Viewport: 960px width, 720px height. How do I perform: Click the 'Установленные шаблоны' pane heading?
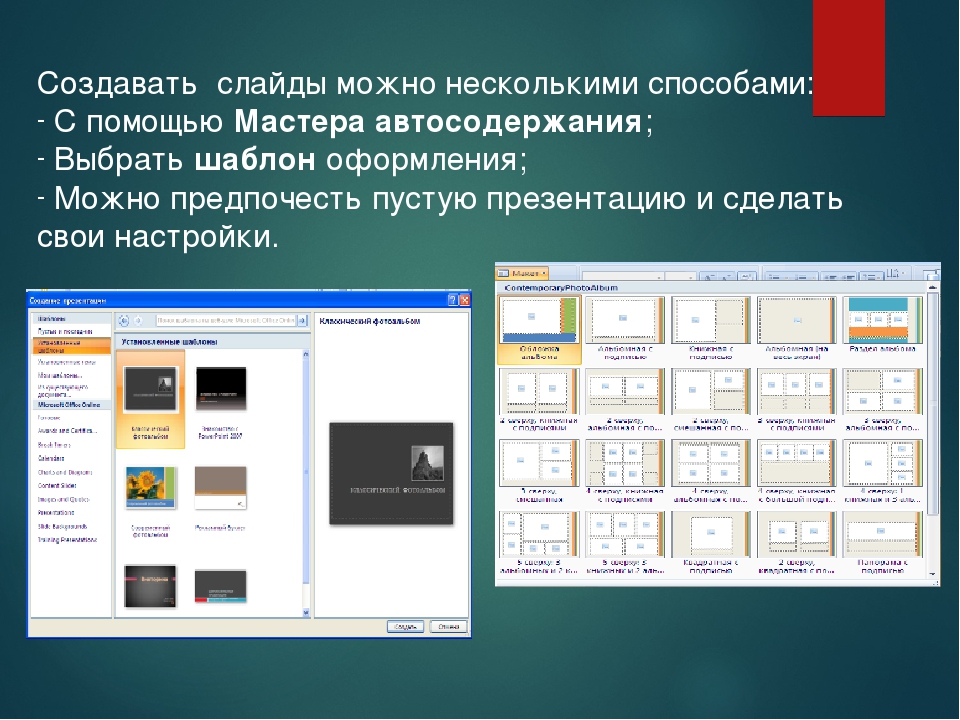tap(170, 342)
